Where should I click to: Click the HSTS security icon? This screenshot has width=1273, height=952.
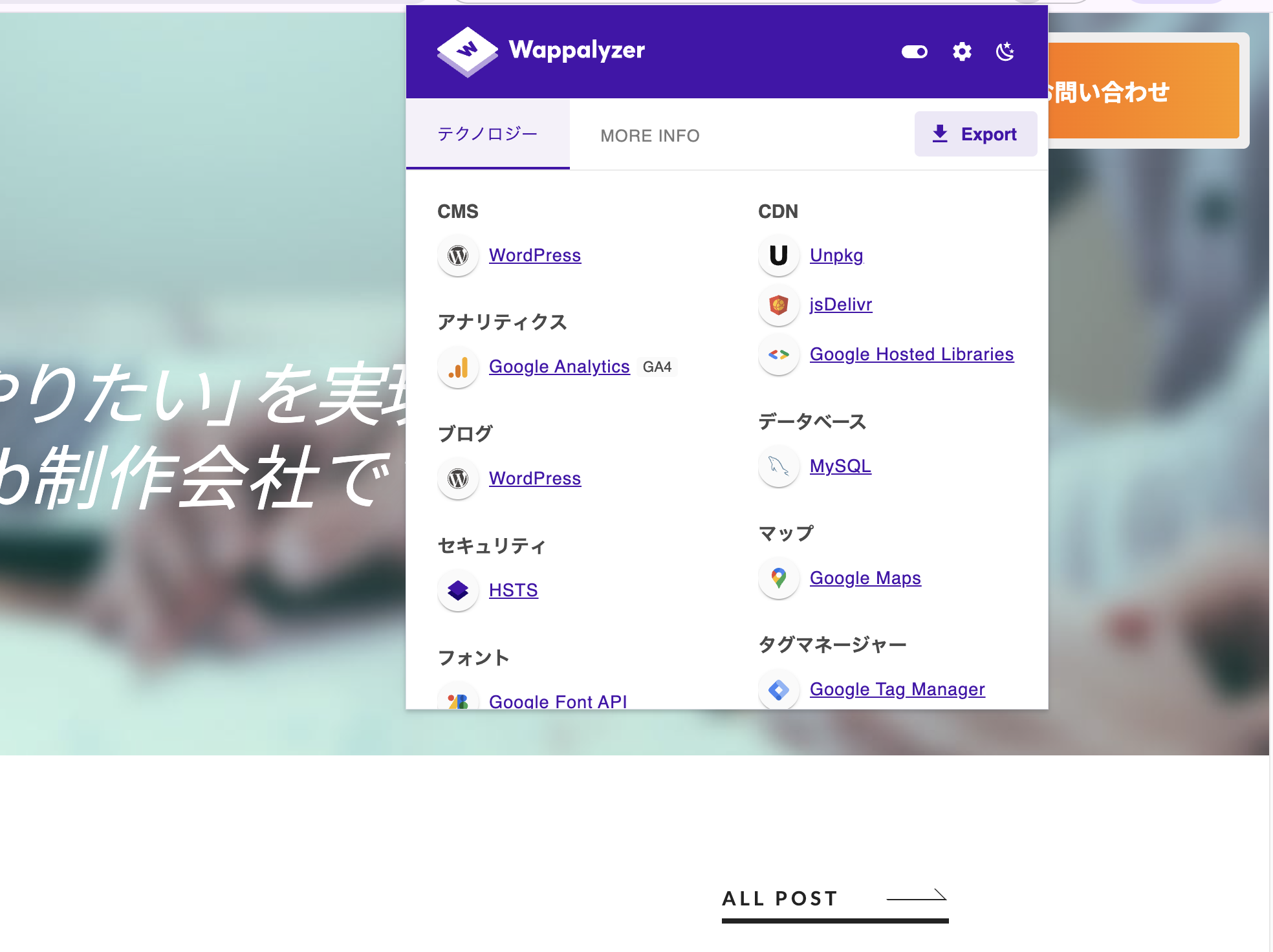(x=457, y=590)
